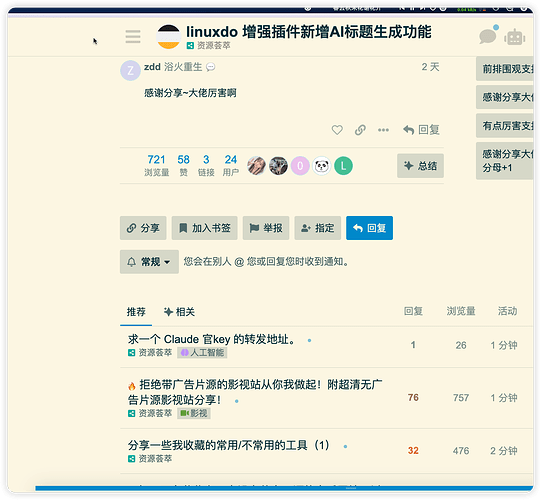Show details for 721 浏览量
540x500 pixels.
[x=156, y=165]
